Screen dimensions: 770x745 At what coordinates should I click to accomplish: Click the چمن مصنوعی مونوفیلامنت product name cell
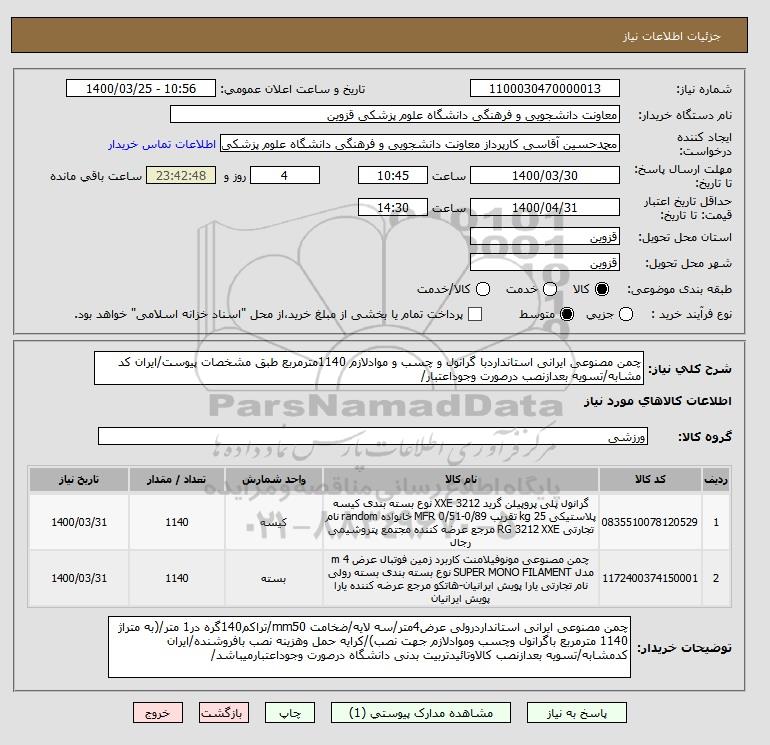(x=461, y=578)
